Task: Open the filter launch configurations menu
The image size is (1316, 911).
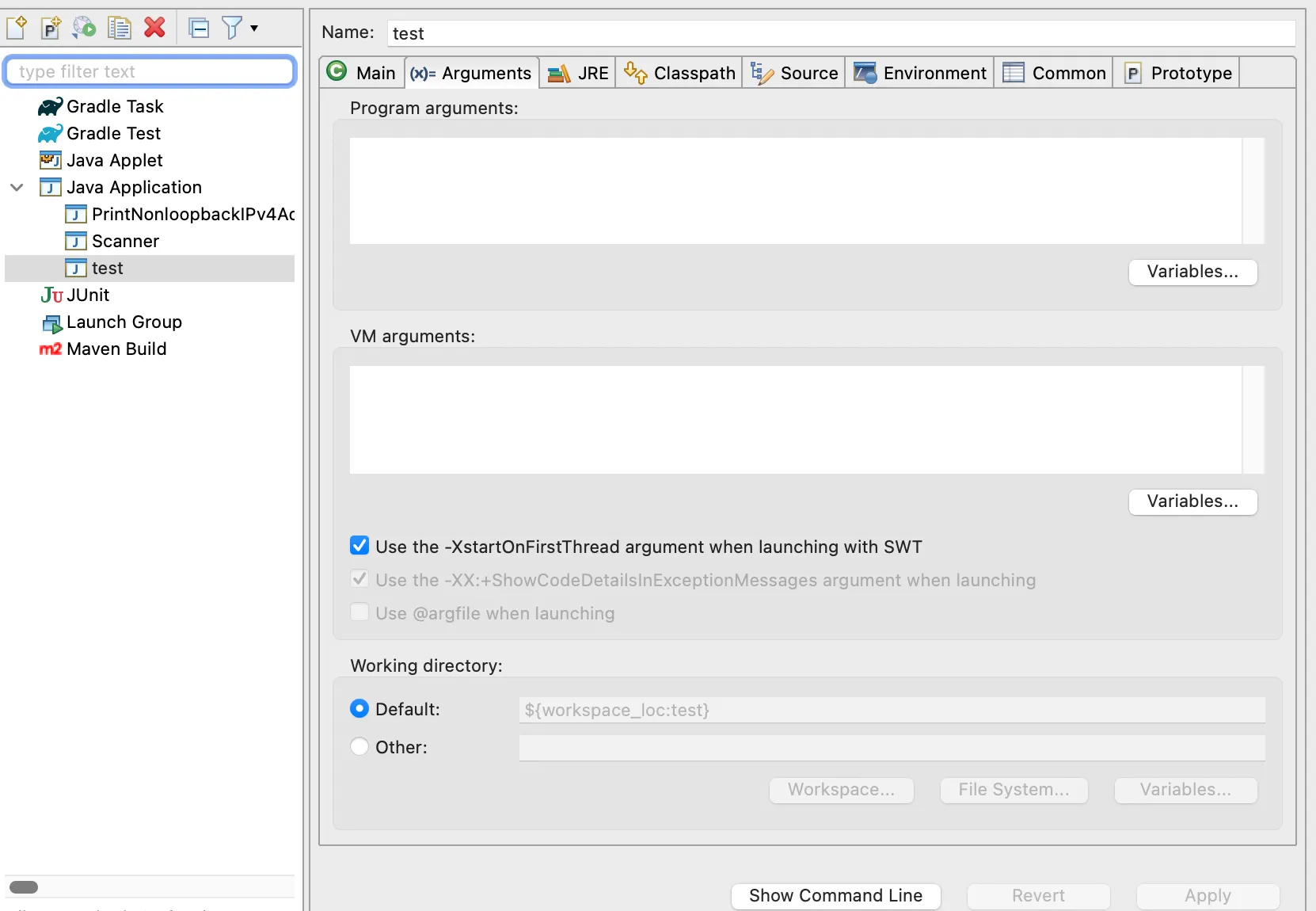Action: click(x=240, y=29)
